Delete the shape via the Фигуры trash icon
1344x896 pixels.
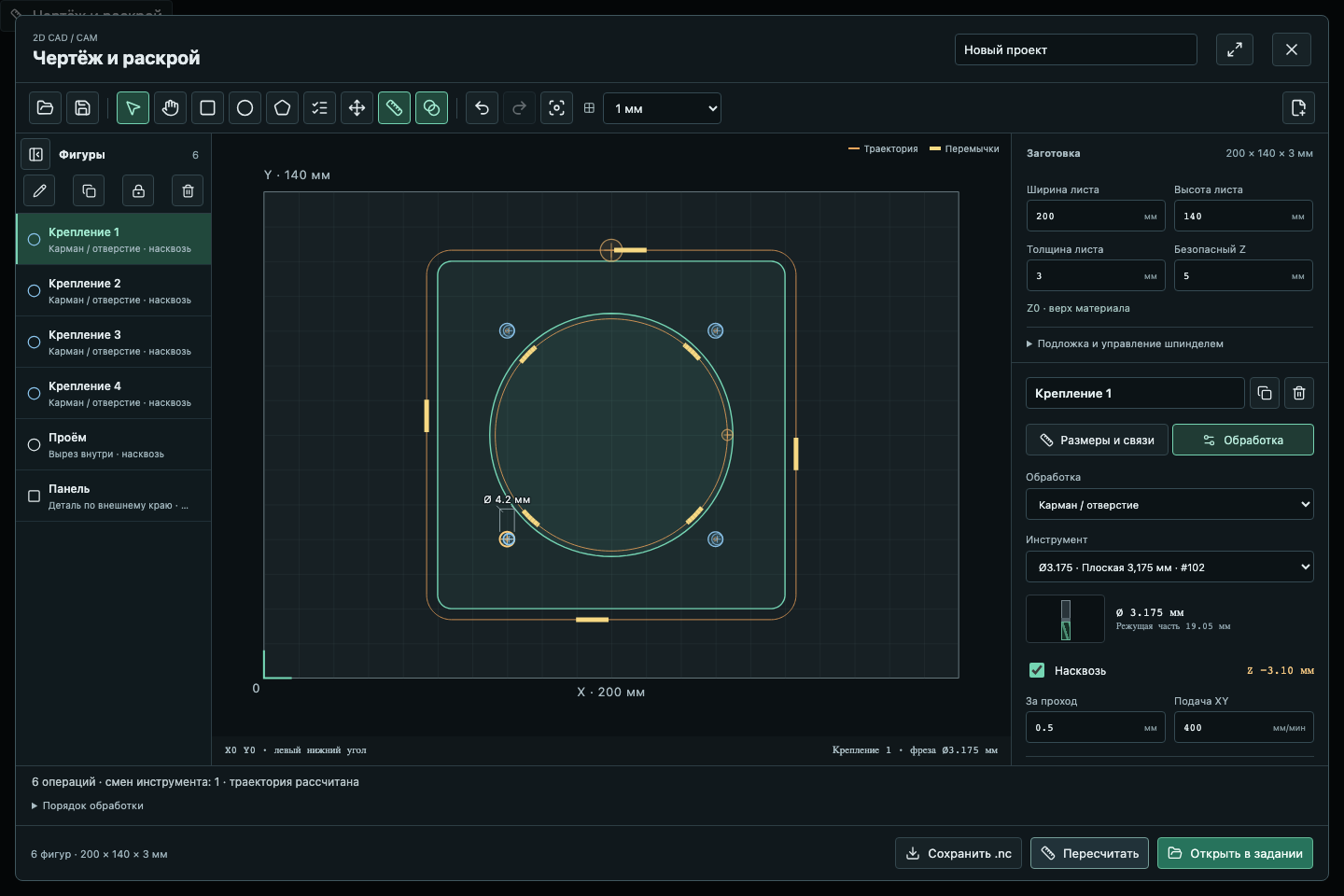tap(188, 190)
